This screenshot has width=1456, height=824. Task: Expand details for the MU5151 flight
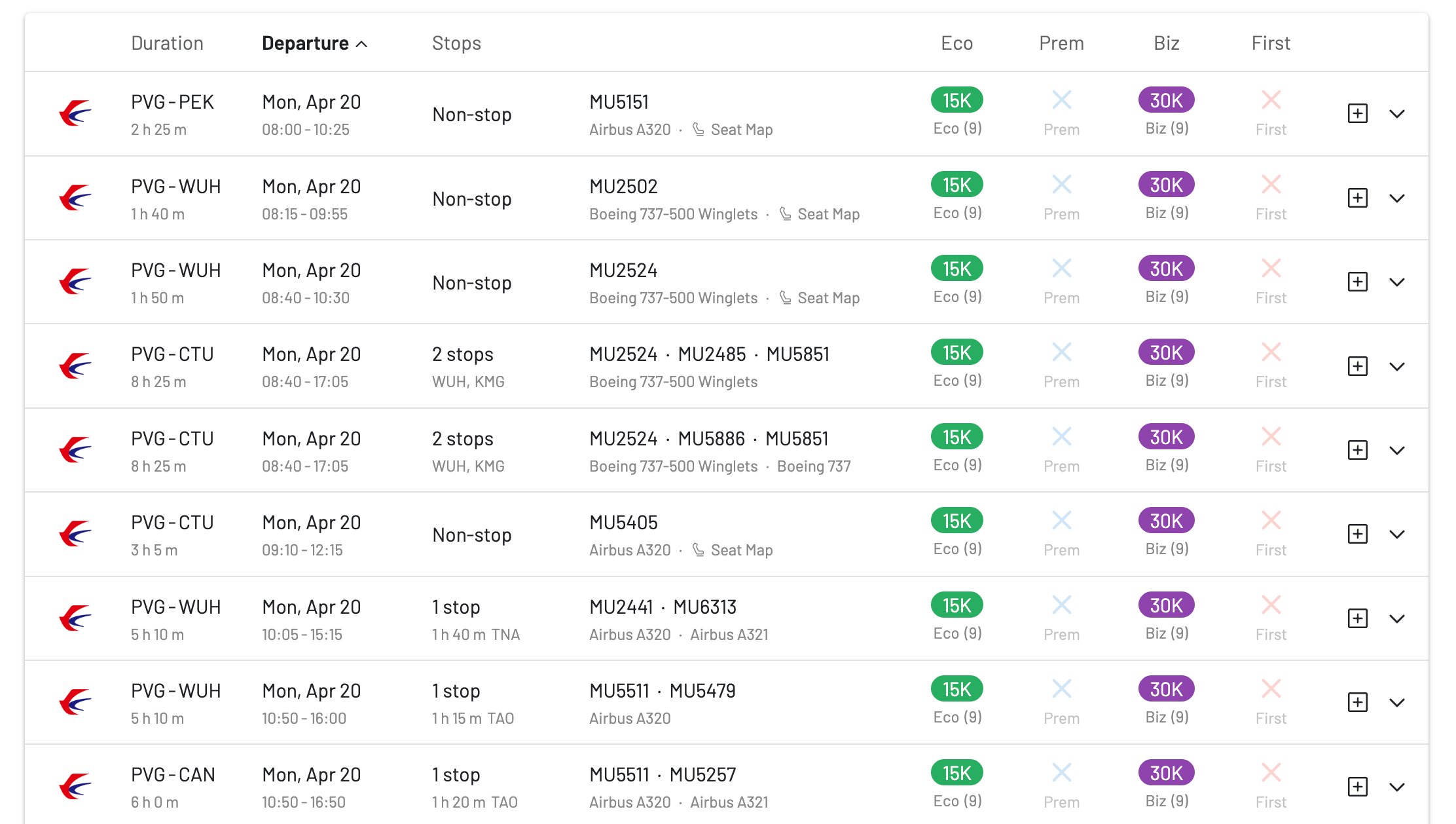pos(1398,113)
